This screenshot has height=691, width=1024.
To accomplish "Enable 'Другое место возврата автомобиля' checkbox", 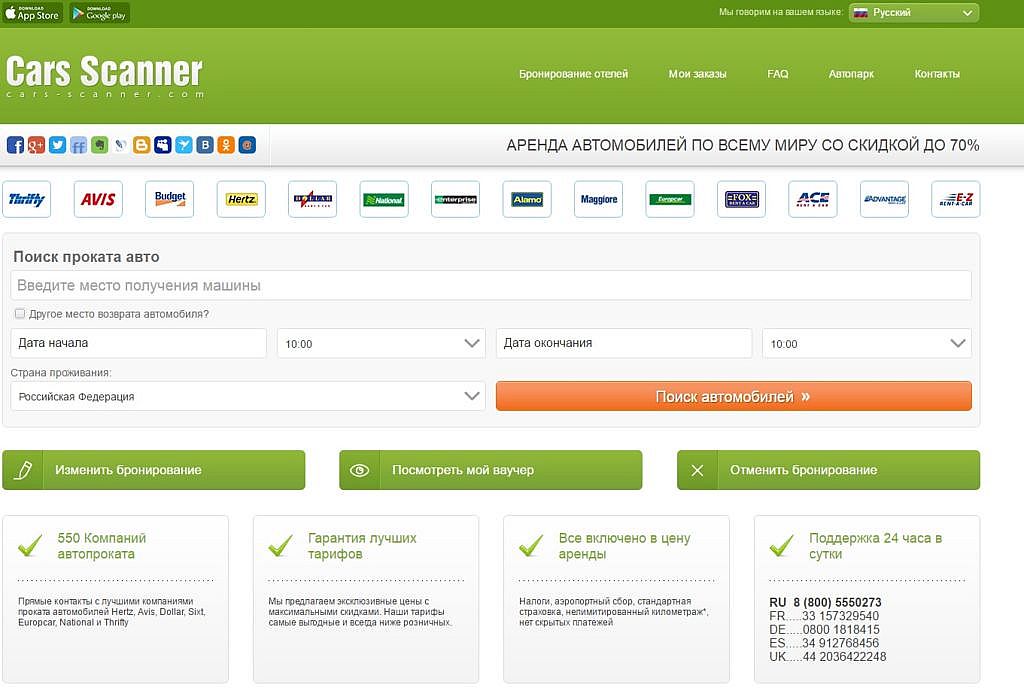I will (20, 314).
